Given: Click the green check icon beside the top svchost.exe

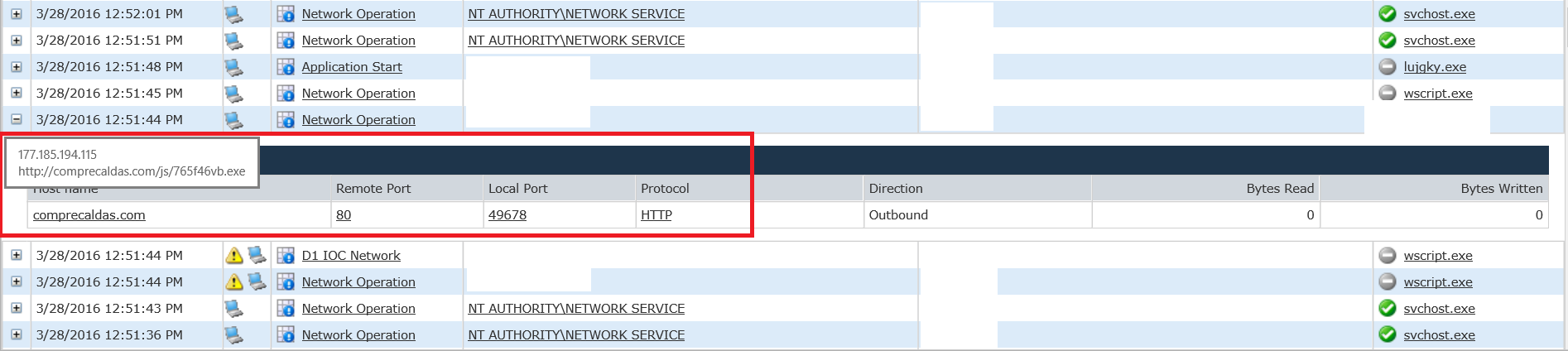Looking at the screenshot, I should (x=1388, y=14).
